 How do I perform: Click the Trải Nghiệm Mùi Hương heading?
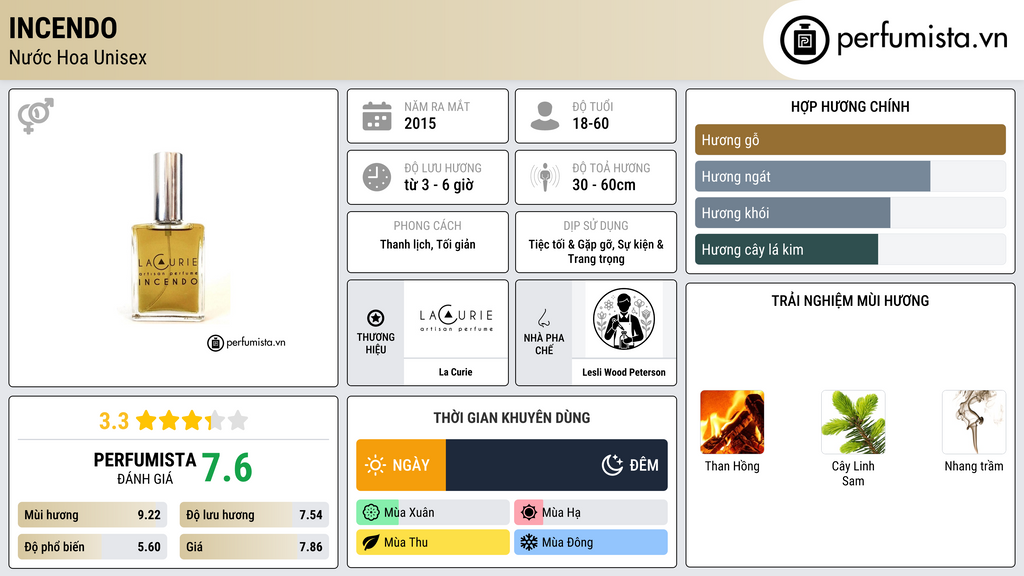click(850, 300)
